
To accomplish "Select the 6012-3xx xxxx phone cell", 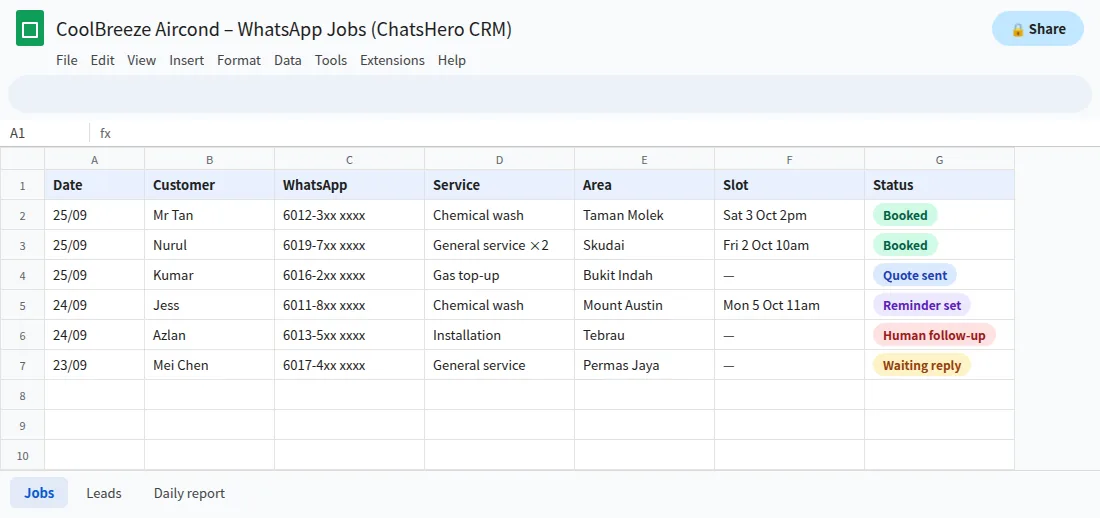I will click(349, 215).
